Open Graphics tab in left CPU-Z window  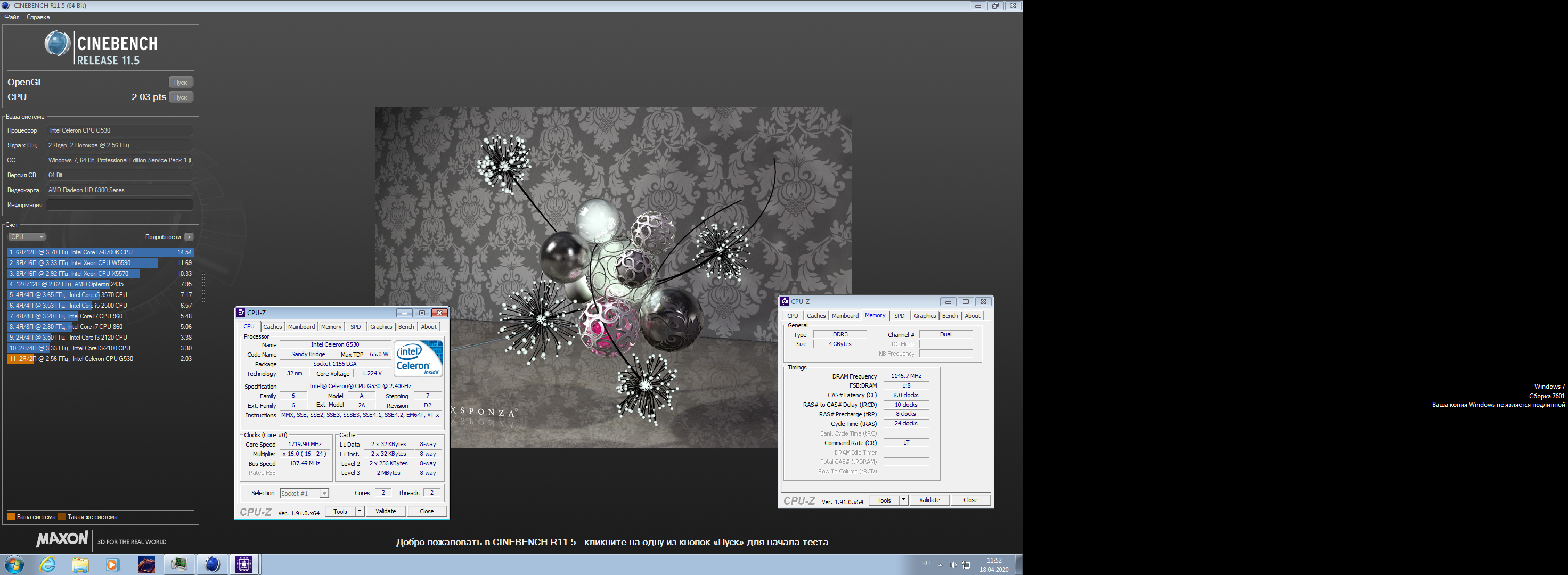coord(381,327)
